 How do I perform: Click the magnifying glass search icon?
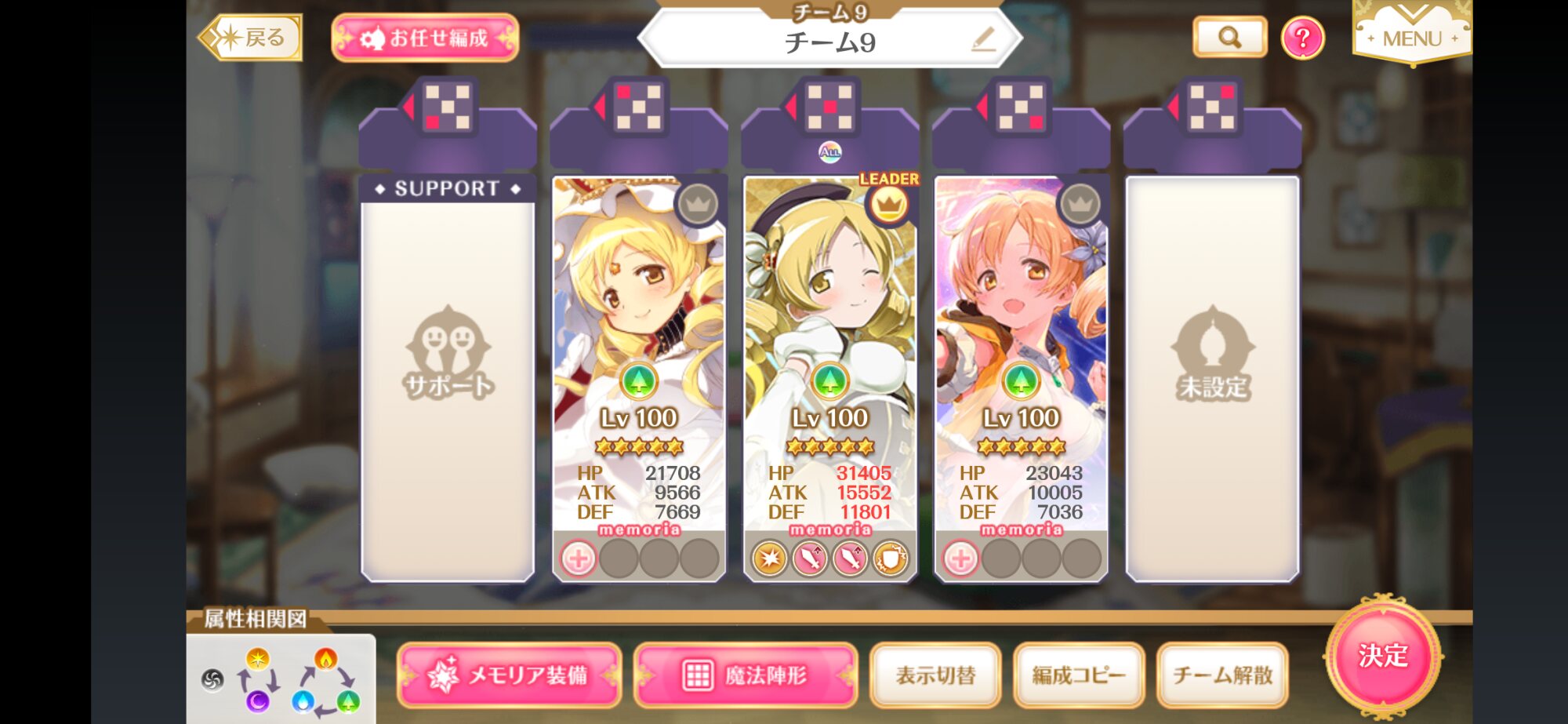pos(1229,37)
